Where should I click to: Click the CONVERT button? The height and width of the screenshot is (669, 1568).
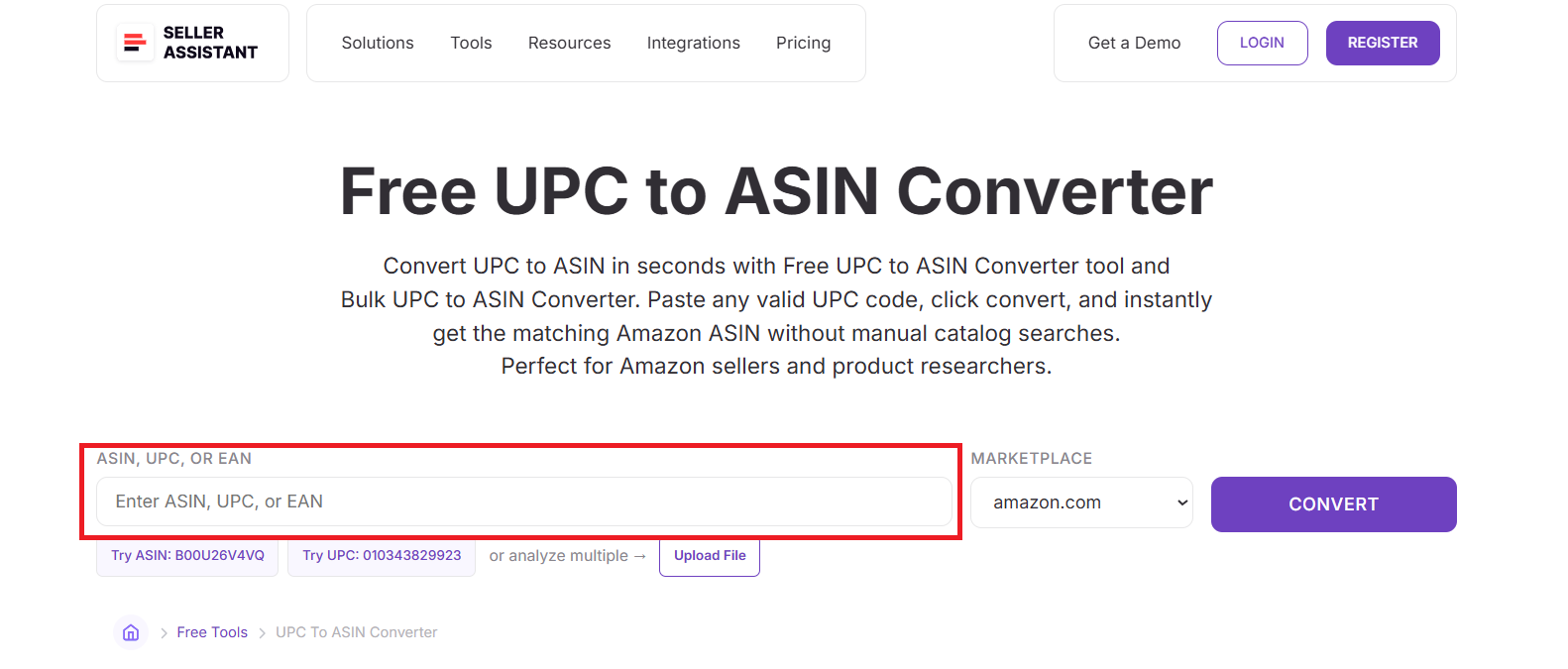tap(1333, 503)
